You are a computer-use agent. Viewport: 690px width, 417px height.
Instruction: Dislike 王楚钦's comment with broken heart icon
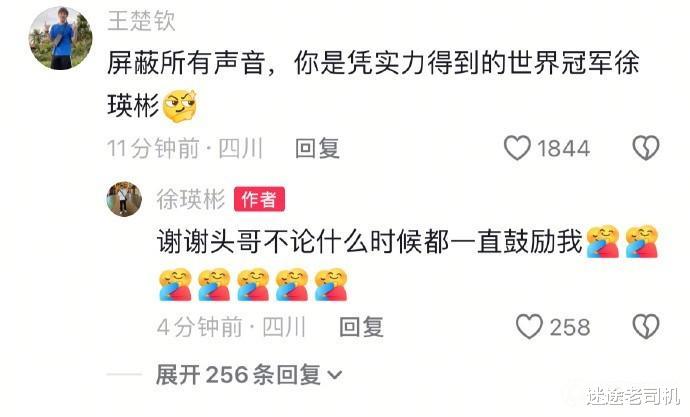tap(646, 148)
